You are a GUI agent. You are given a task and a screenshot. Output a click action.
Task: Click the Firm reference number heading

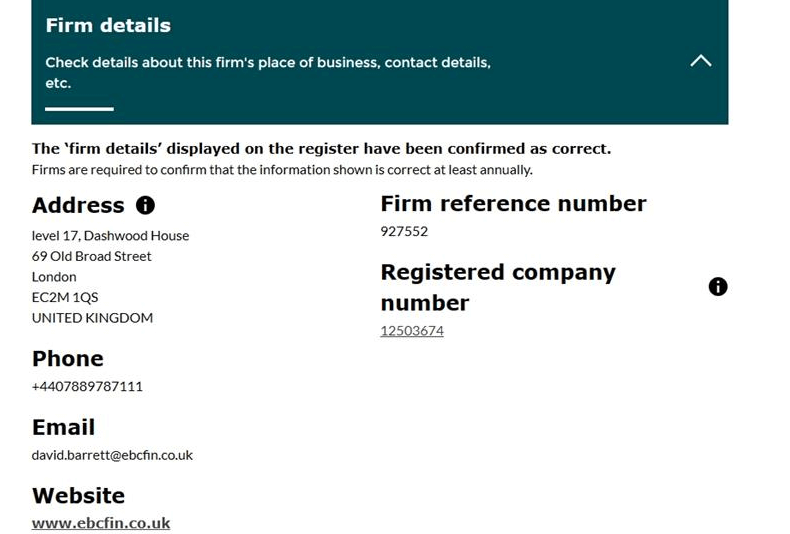click(513, 204)
